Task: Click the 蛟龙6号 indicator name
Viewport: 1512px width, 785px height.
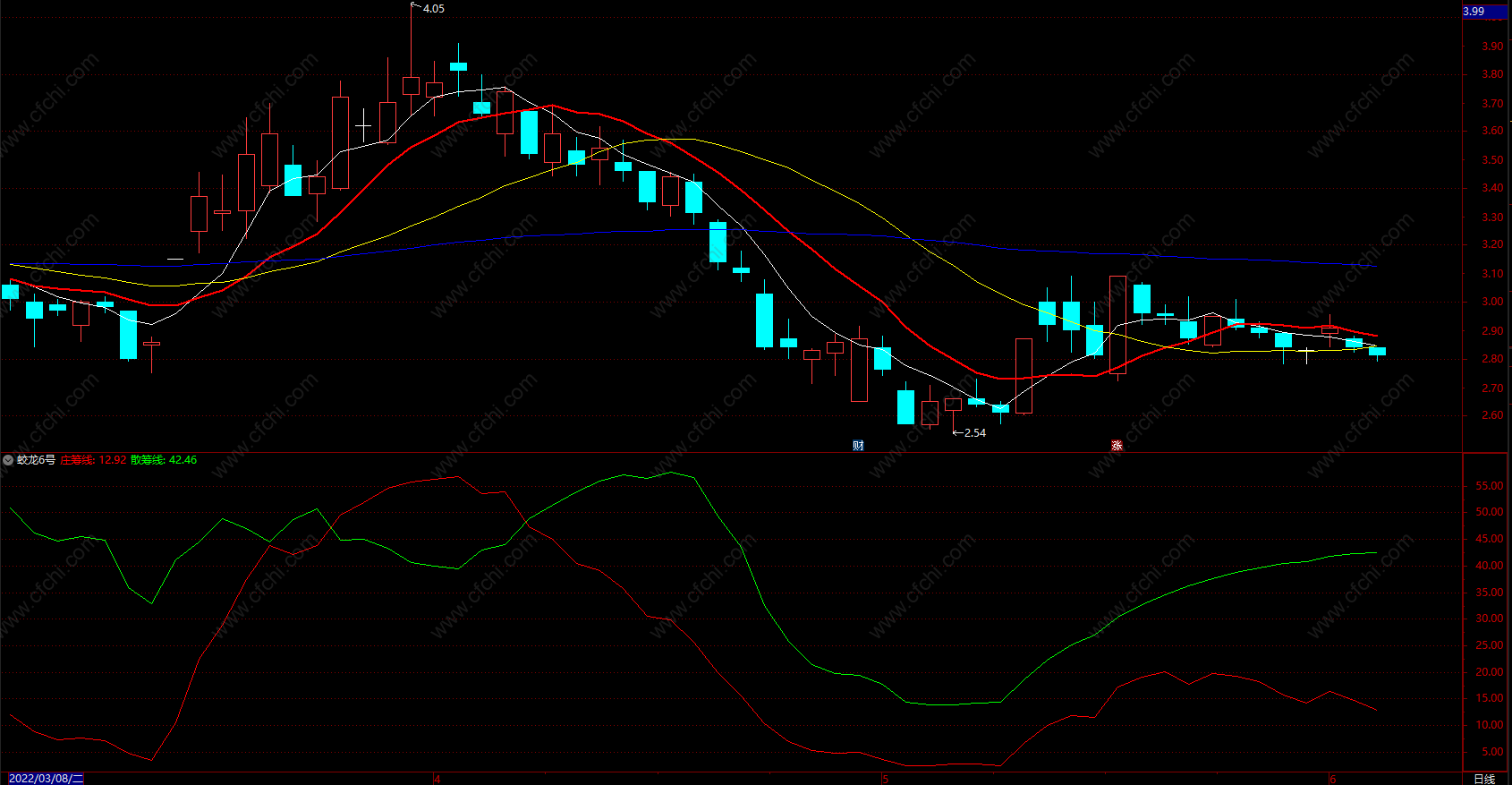Action: coord(36,460)
